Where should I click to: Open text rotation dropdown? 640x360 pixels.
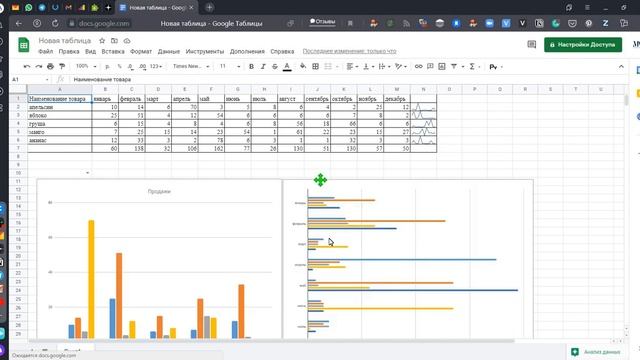(401, 67)
